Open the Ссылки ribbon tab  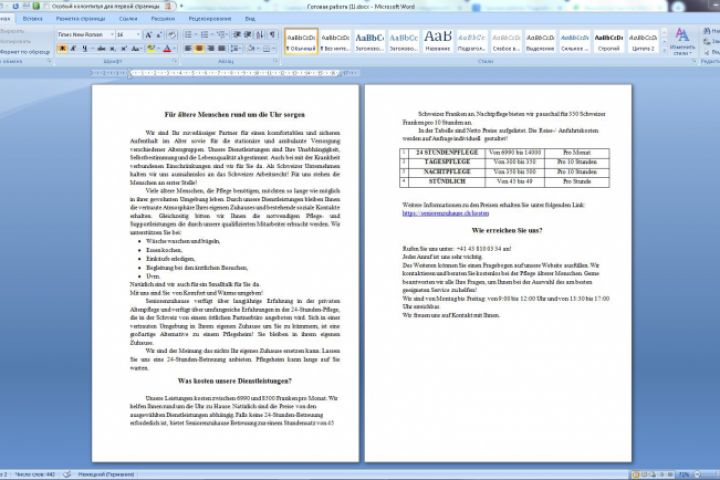pyautogui.click(x=128, y=19)
